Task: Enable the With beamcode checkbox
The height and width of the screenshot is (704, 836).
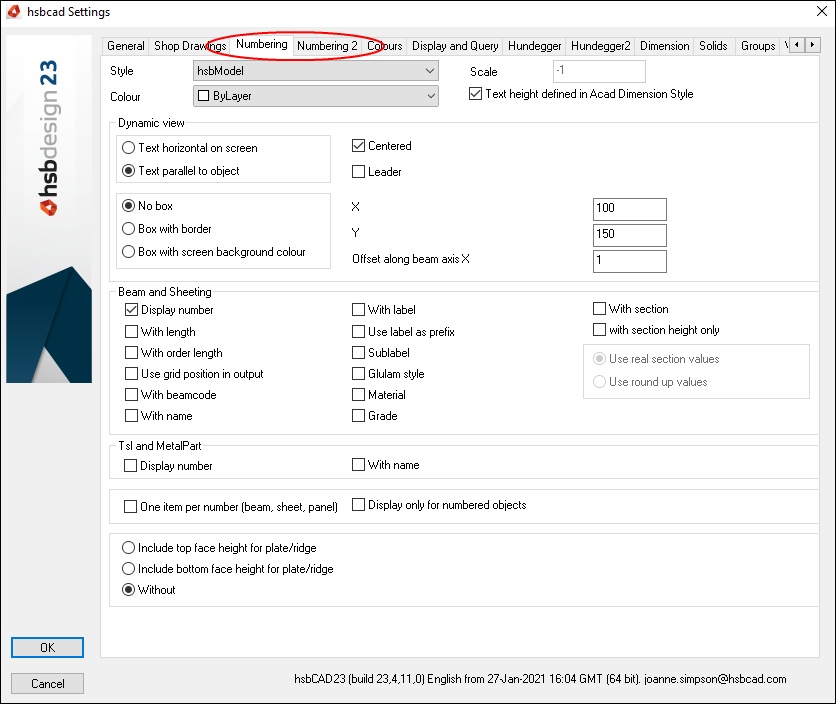Action: 171,395
